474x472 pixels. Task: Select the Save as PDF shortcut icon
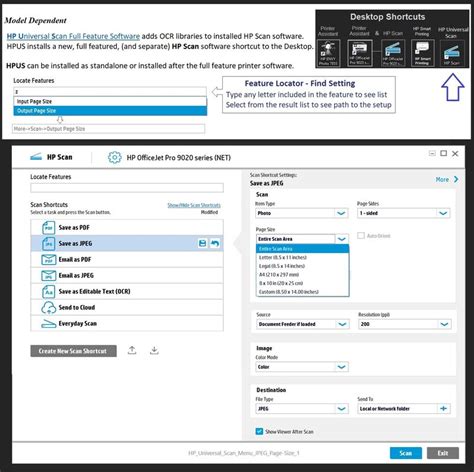[48, 228]
